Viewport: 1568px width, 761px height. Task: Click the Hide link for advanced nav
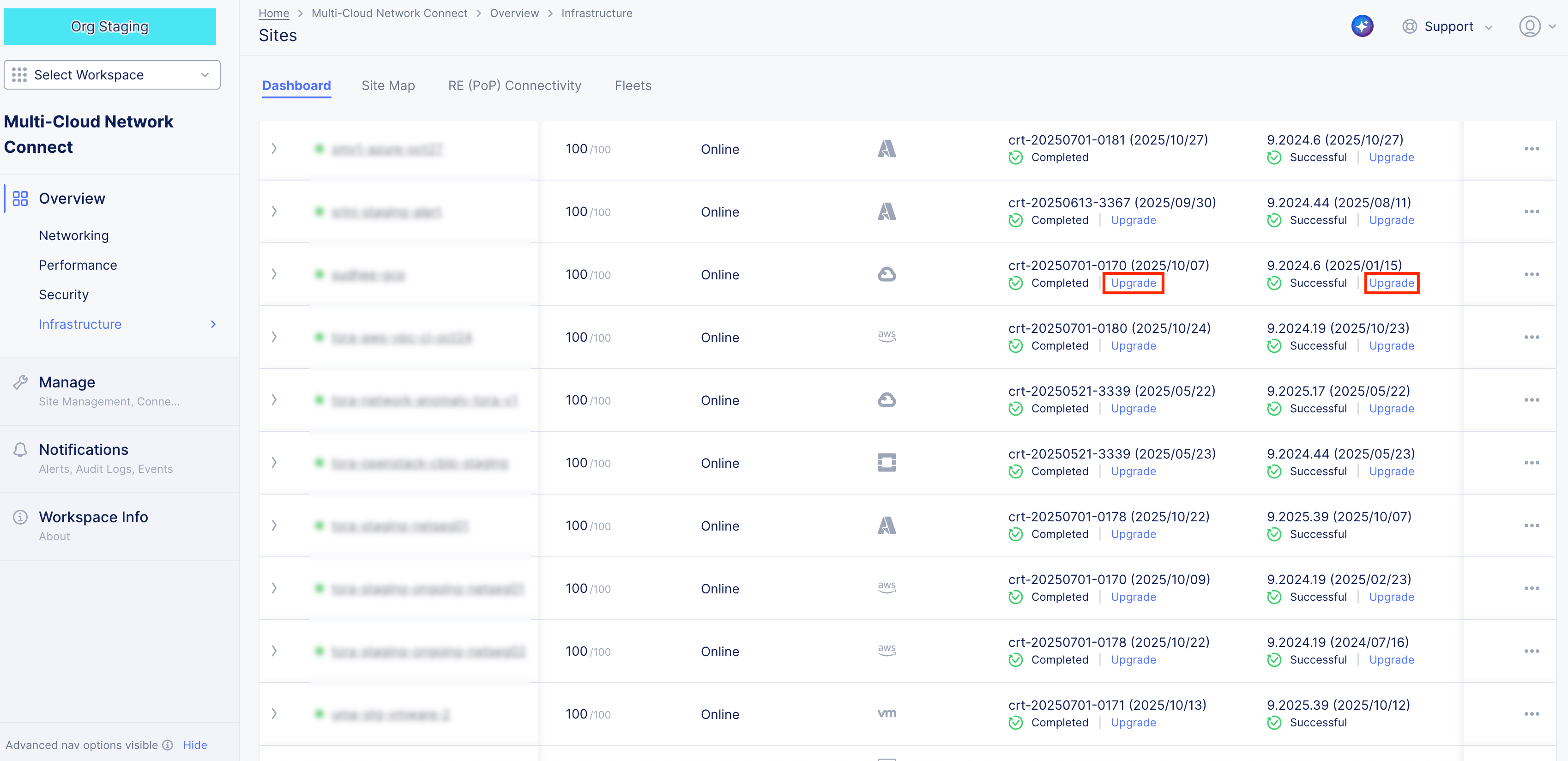195,745
